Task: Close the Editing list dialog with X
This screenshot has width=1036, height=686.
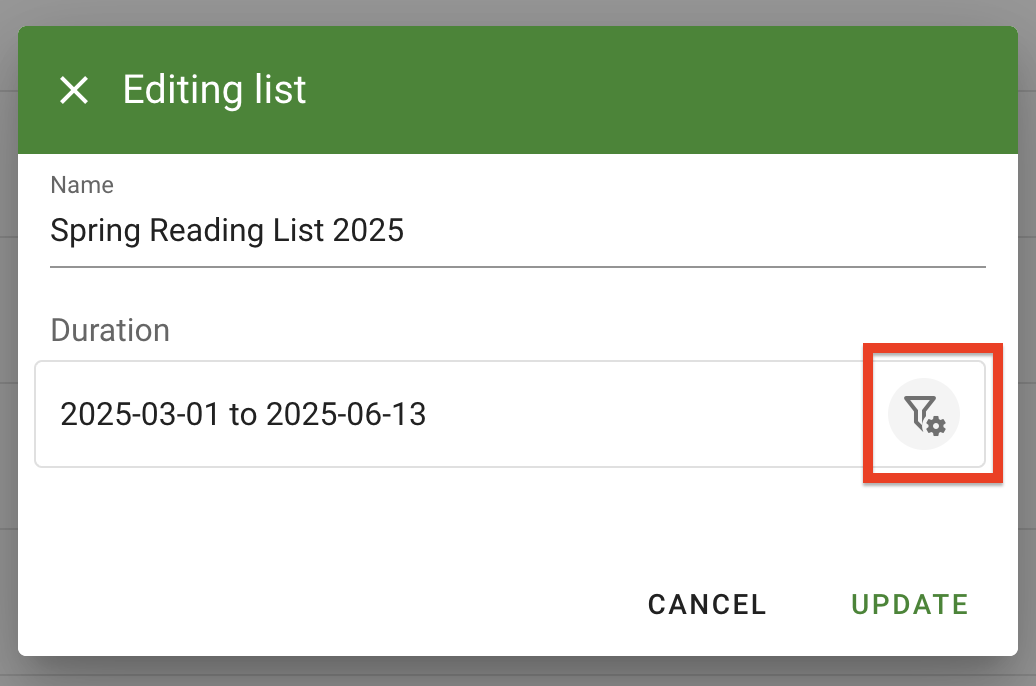Action: [x=74, y=91]
